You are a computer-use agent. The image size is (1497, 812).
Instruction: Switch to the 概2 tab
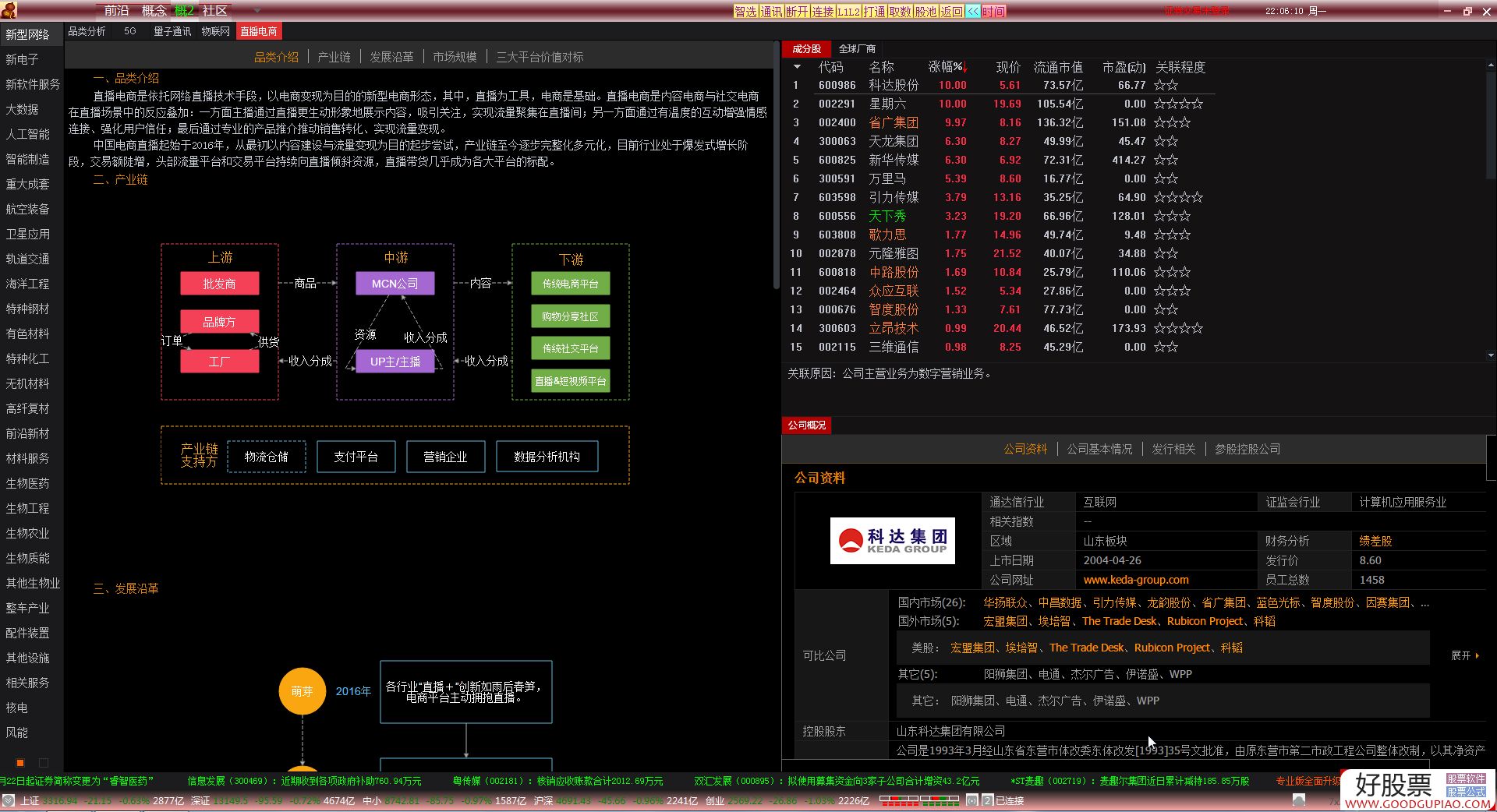[x=185, y=11]
